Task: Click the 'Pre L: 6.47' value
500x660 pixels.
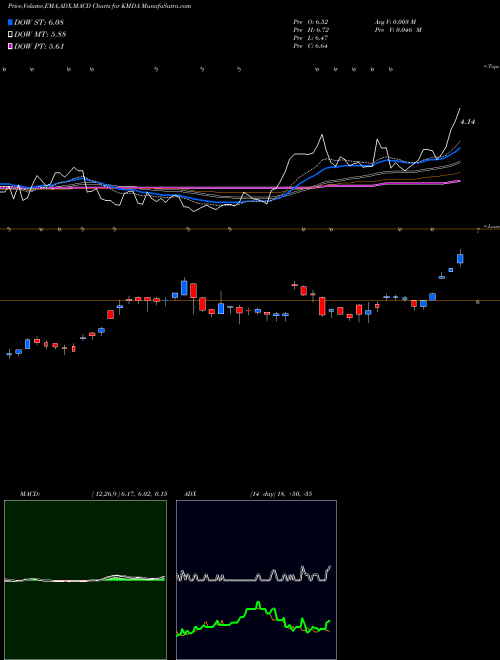Action: coord(311,38)
